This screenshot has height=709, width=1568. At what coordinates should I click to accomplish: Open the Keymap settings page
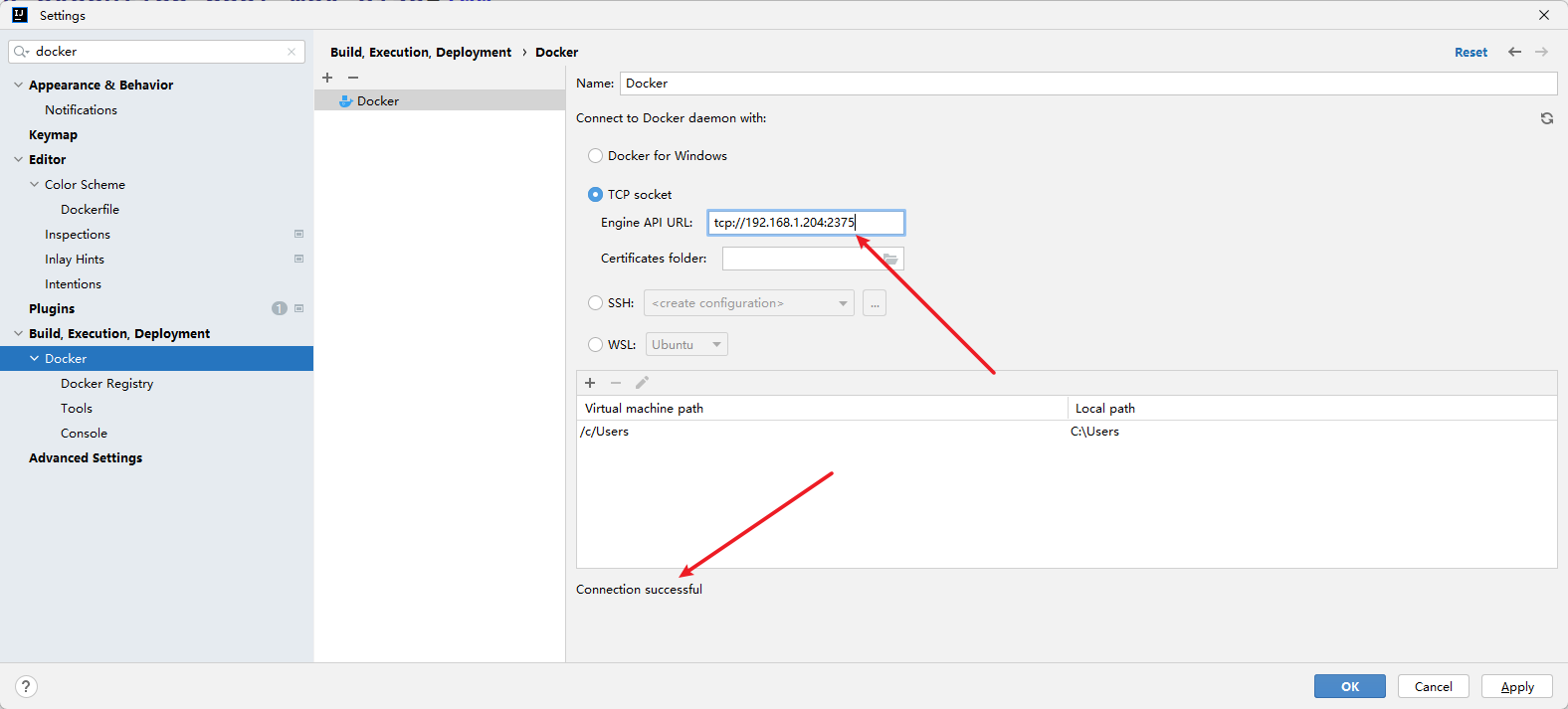click(53, 135)
